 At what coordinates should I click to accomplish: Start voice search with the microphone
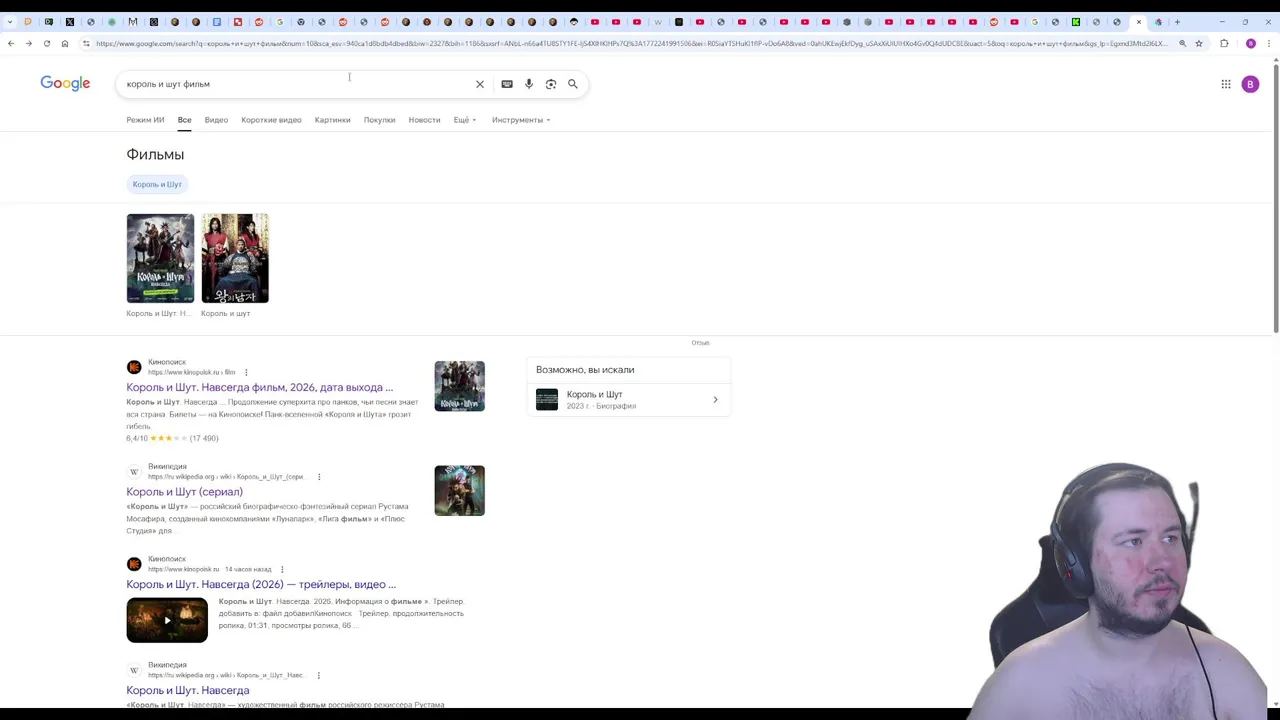(x=529, y=84)
